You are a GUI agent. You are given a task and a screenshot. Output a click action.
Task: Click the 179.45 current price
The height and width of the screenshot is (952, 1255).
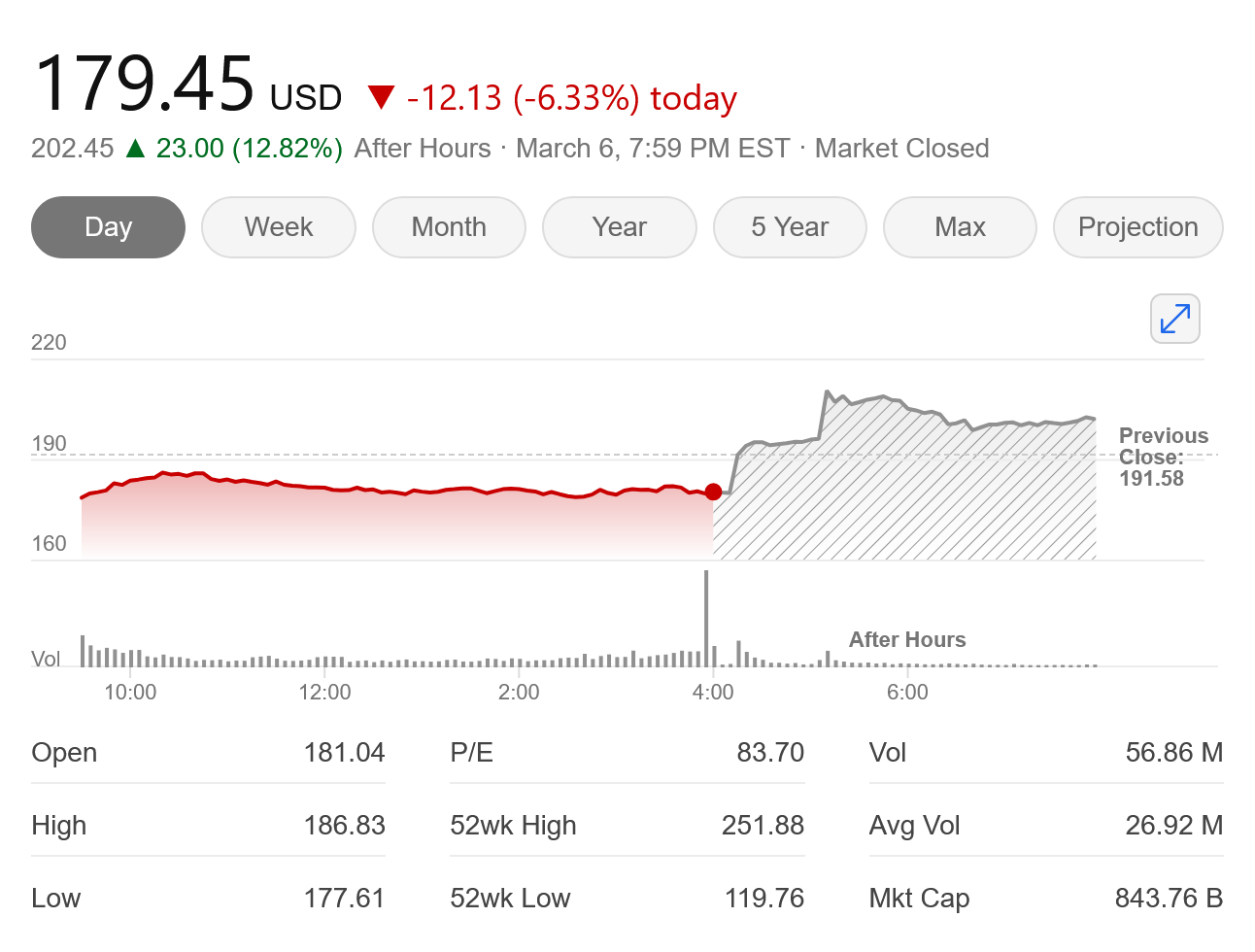pyautogui.click(x=145, y=84)
